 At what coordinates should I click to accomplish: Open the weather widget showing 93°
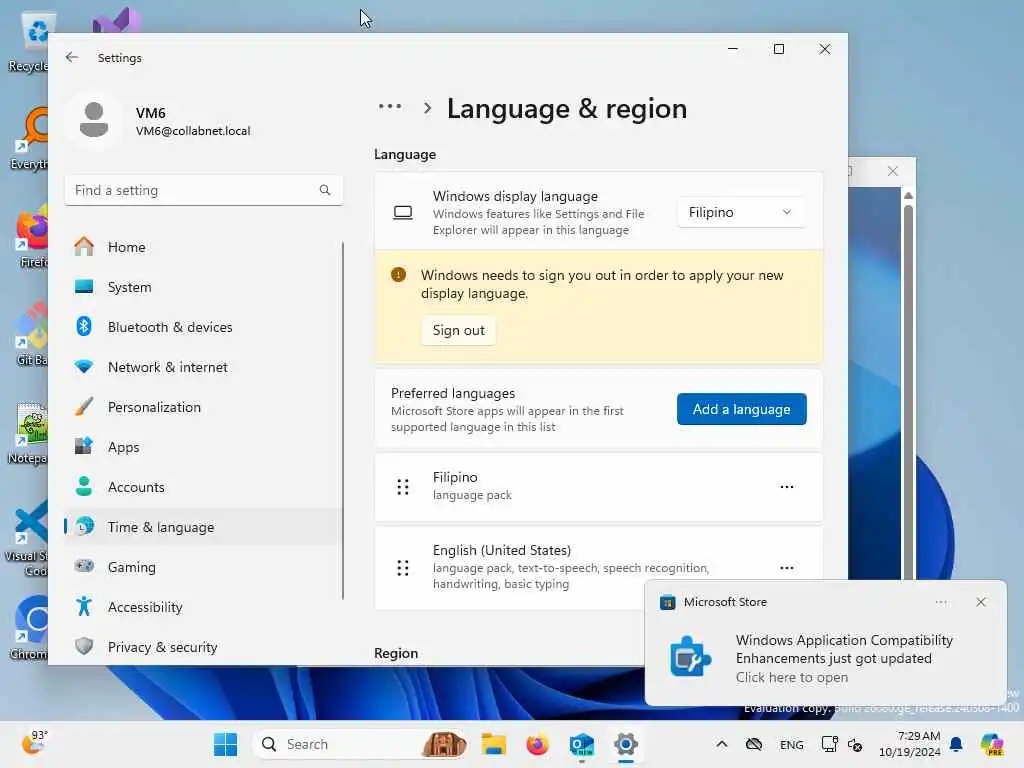(33, 743)
